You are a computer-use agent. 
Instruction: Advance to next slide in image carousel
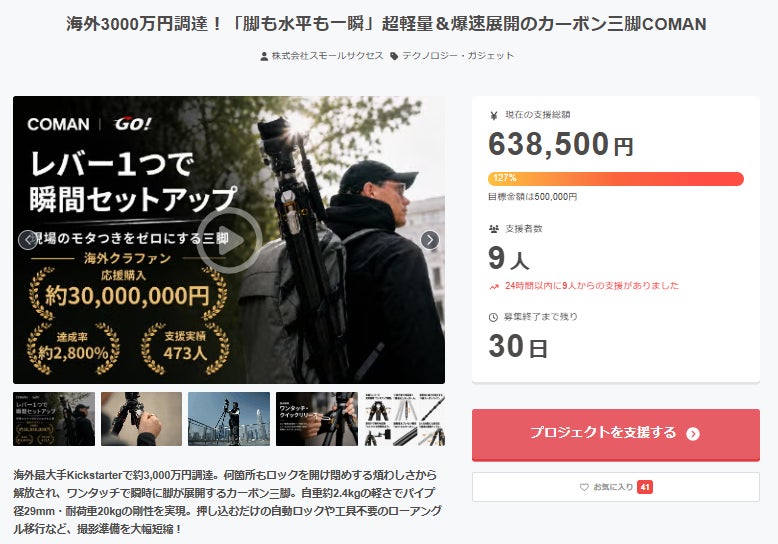coord(430,240)
